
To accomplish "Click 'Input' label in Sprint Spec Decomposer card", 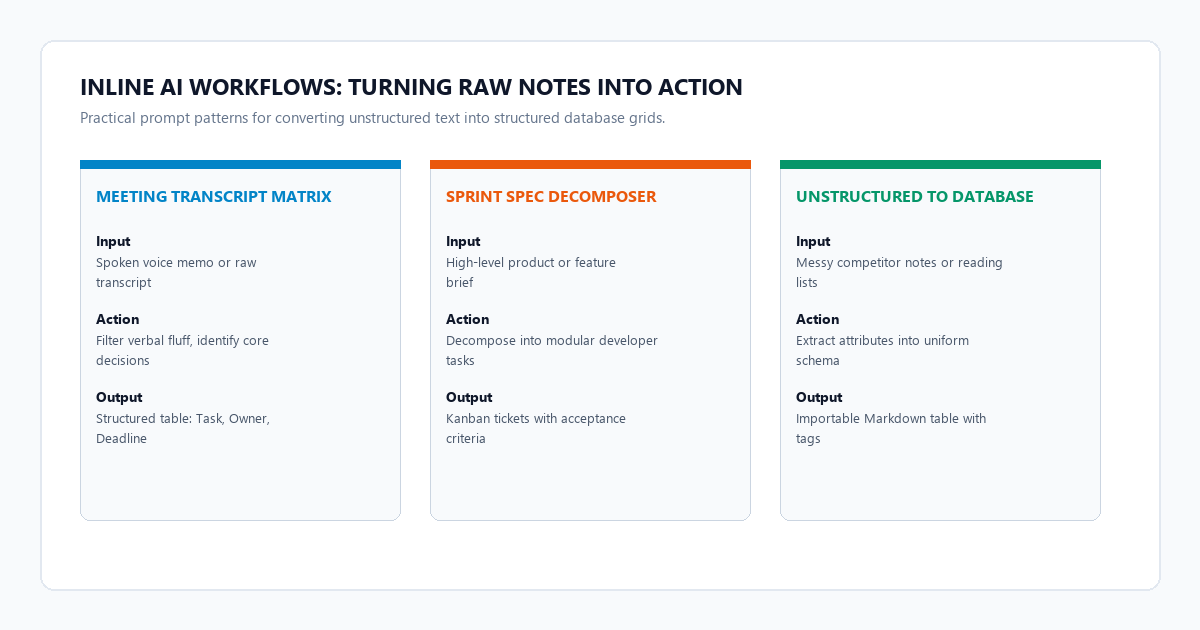I will tap(463, 241).
